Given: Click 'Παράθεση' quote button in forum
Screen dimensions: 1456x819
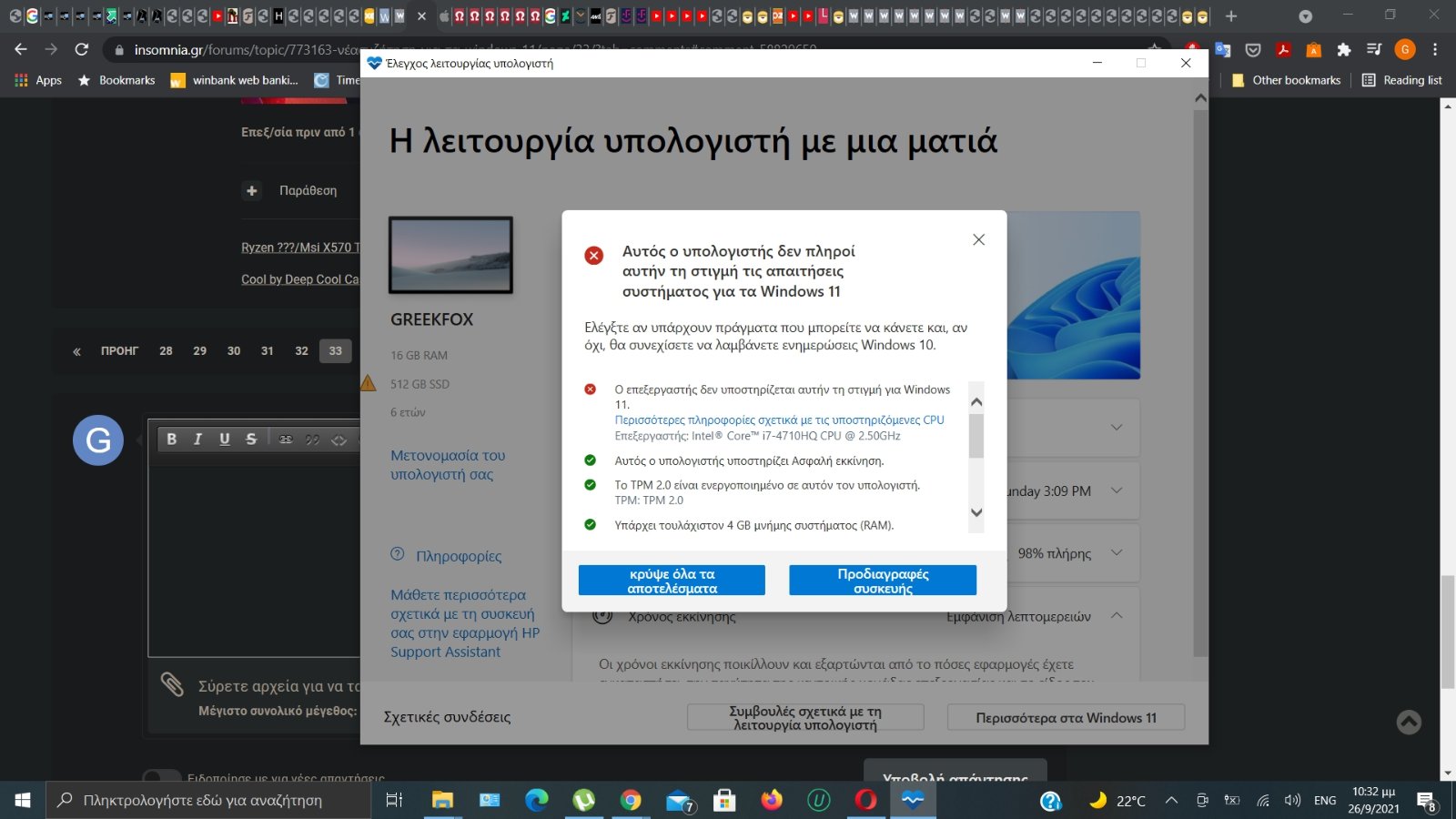Looking at the screenshot, I should pos(291,190).
